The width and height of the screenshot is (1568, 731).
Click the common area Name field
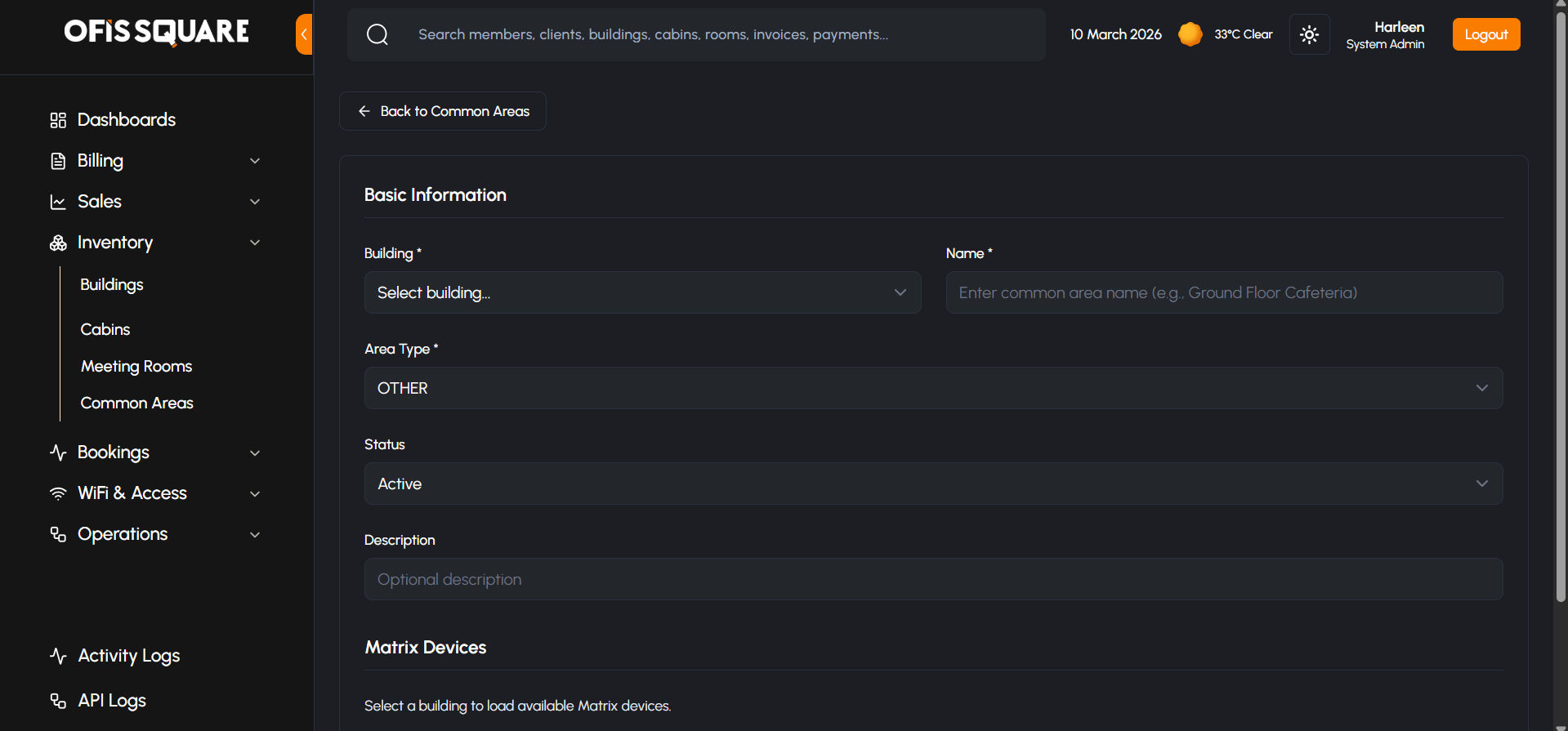1224,292
